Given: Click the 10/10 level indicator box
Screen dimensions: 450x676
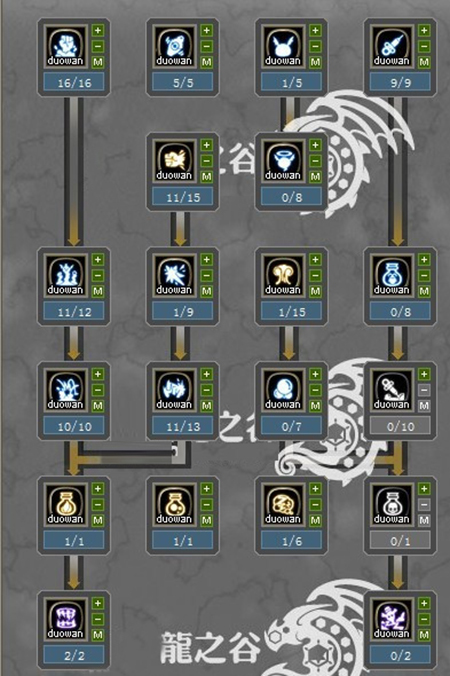Looking at the screenshot, I should coord(74,426).
